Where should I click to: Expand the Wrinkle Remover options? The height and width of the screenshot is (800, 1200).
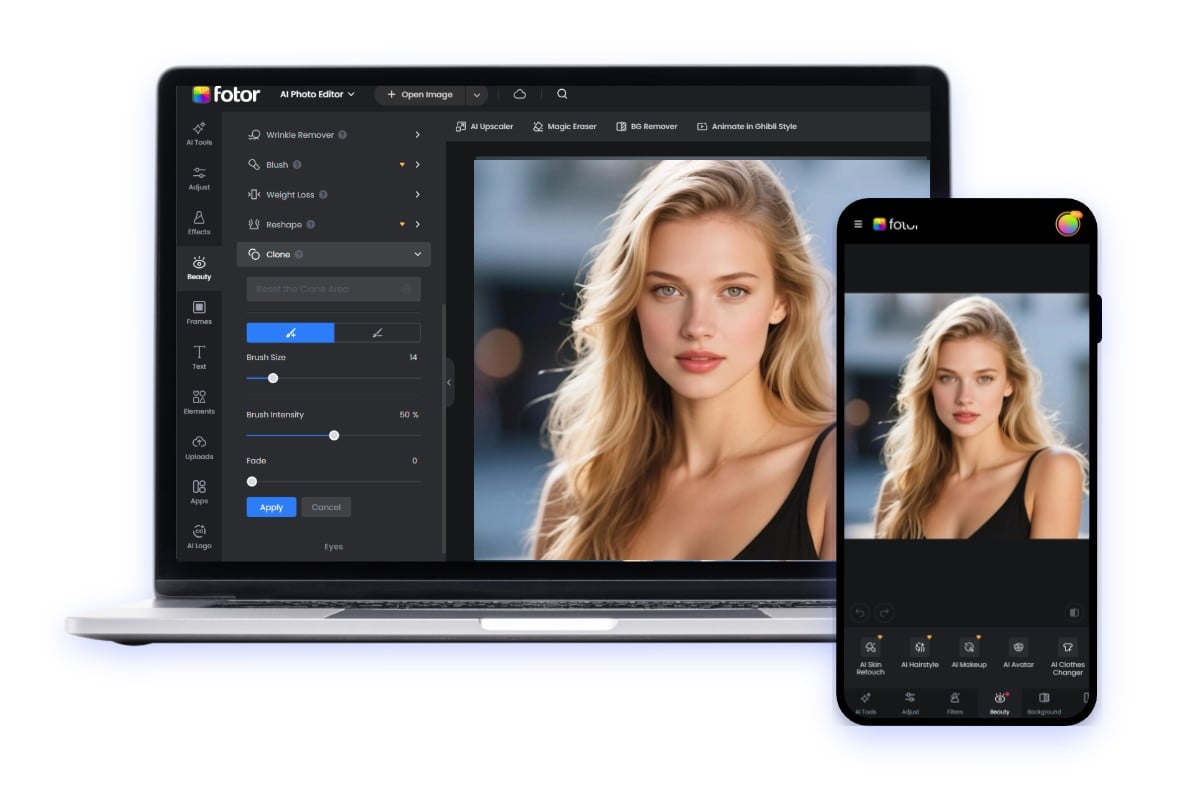[419, 134]
